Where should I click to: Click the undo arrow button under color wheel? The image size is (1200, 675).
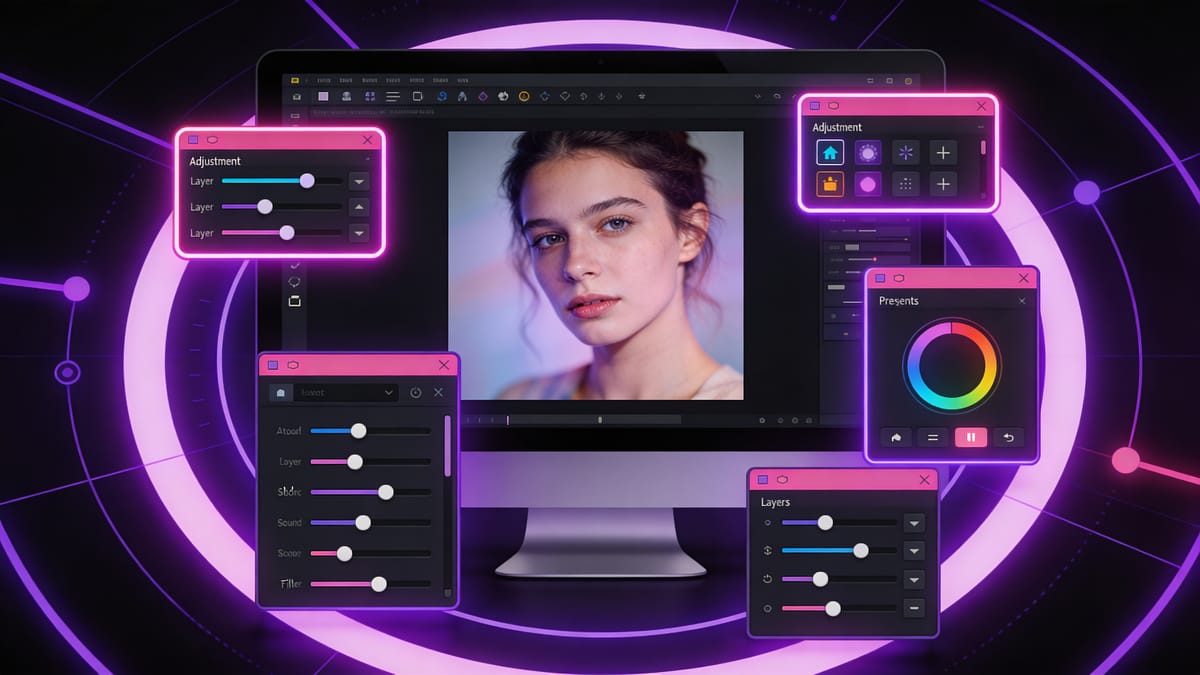1007,437
